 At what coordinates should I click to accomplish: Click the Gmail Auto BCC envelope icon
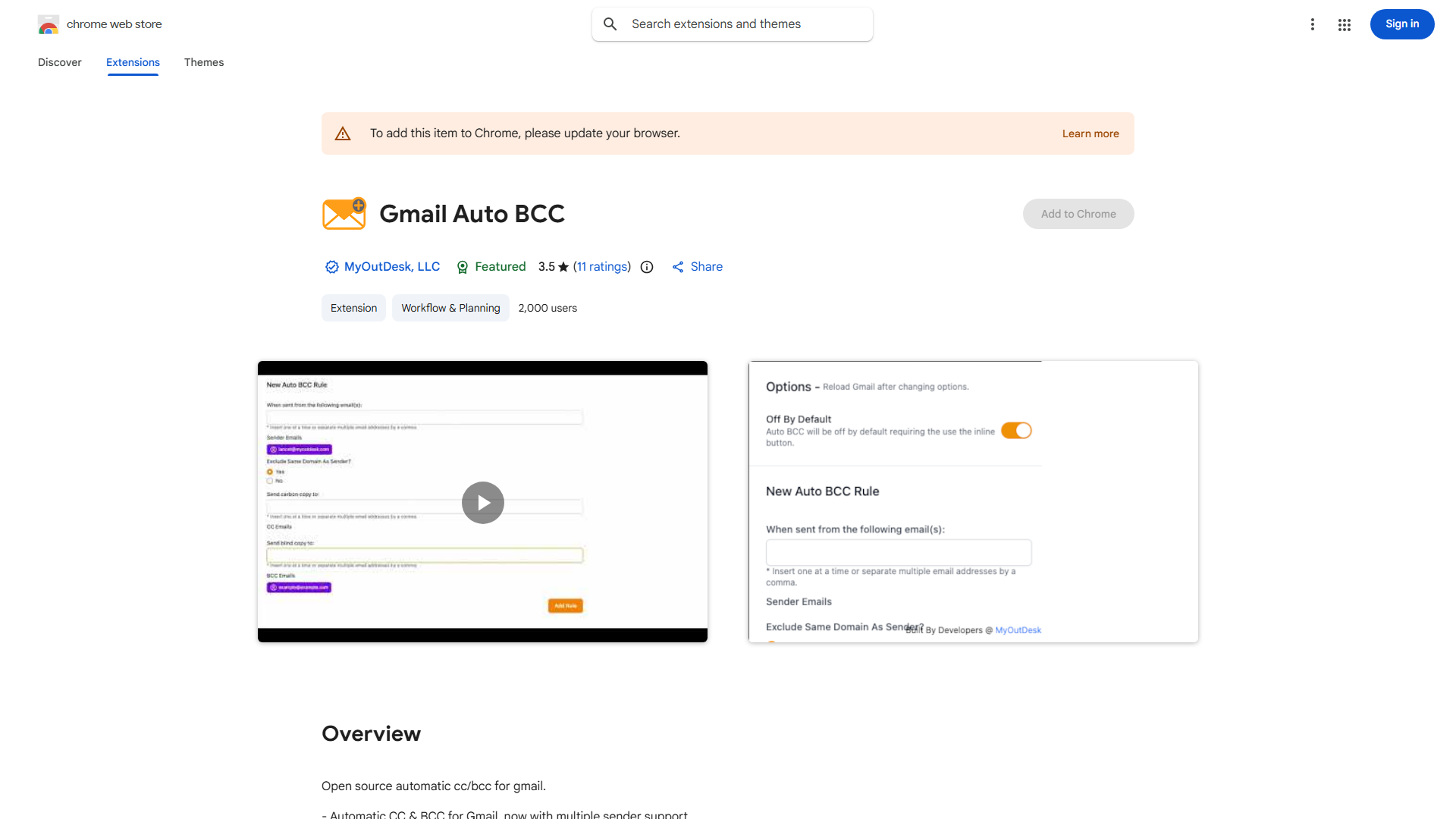point(344,213)
